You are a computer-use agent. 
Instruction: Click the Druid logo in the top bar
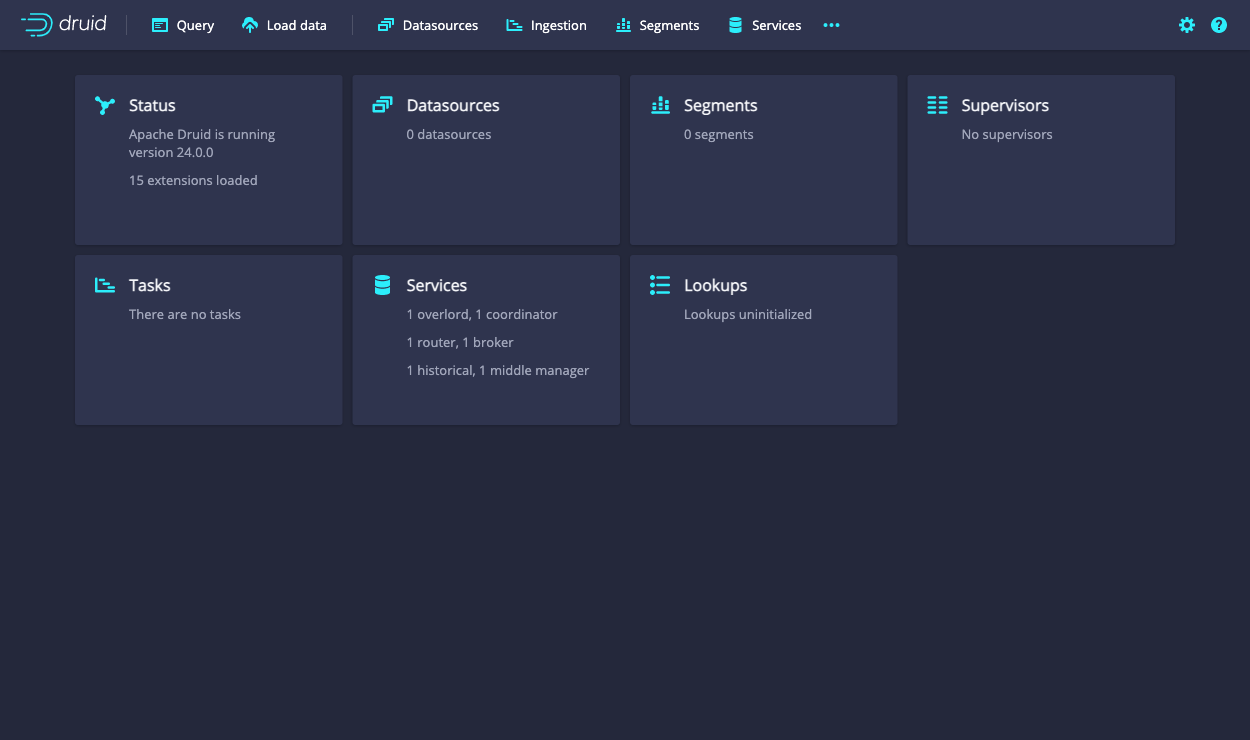62,25
